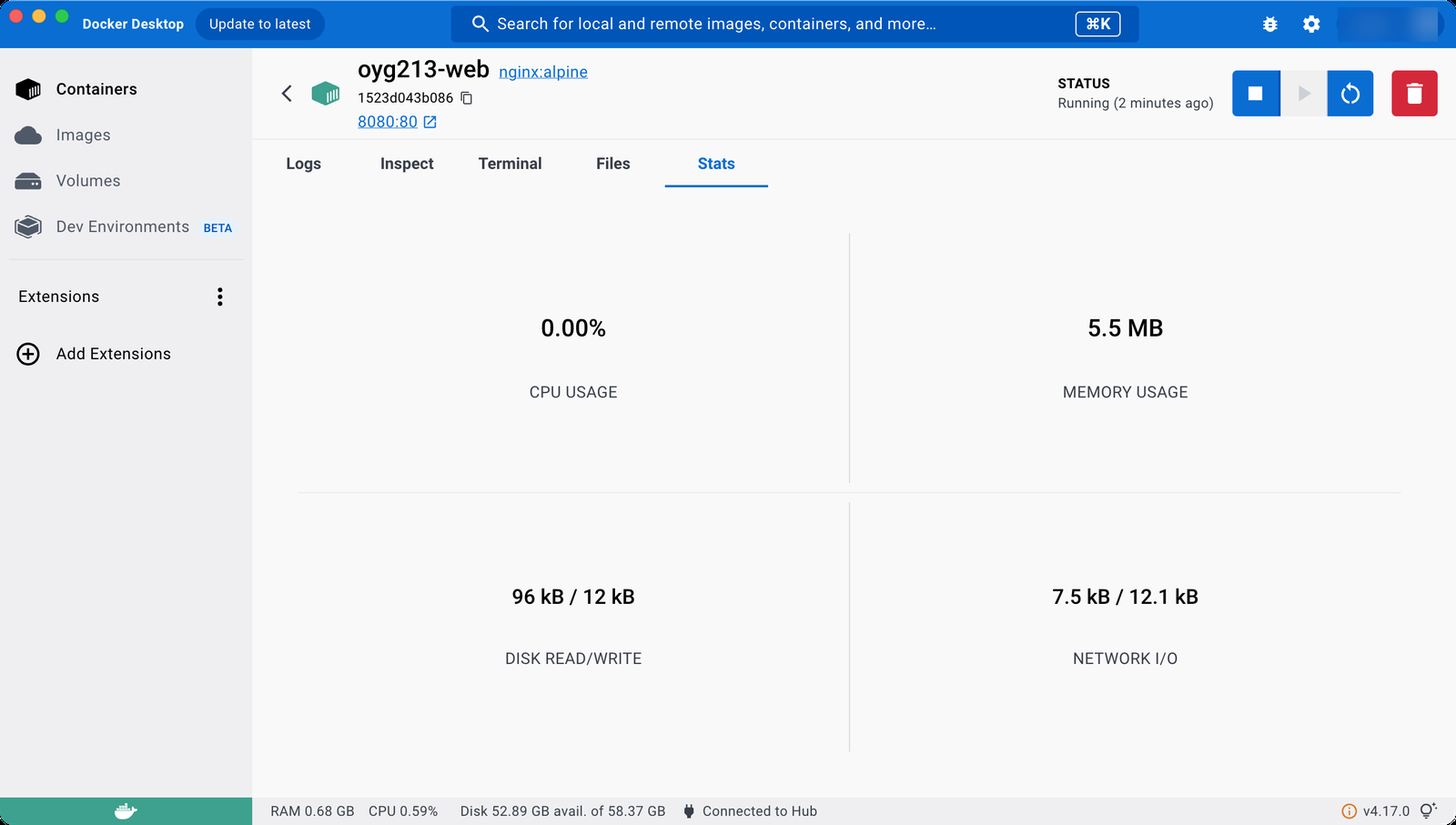Viewport: 1456px width, 825px height.
Task: Click the 7.5 kB / 12.1 kB network value
Action: 1126,597
